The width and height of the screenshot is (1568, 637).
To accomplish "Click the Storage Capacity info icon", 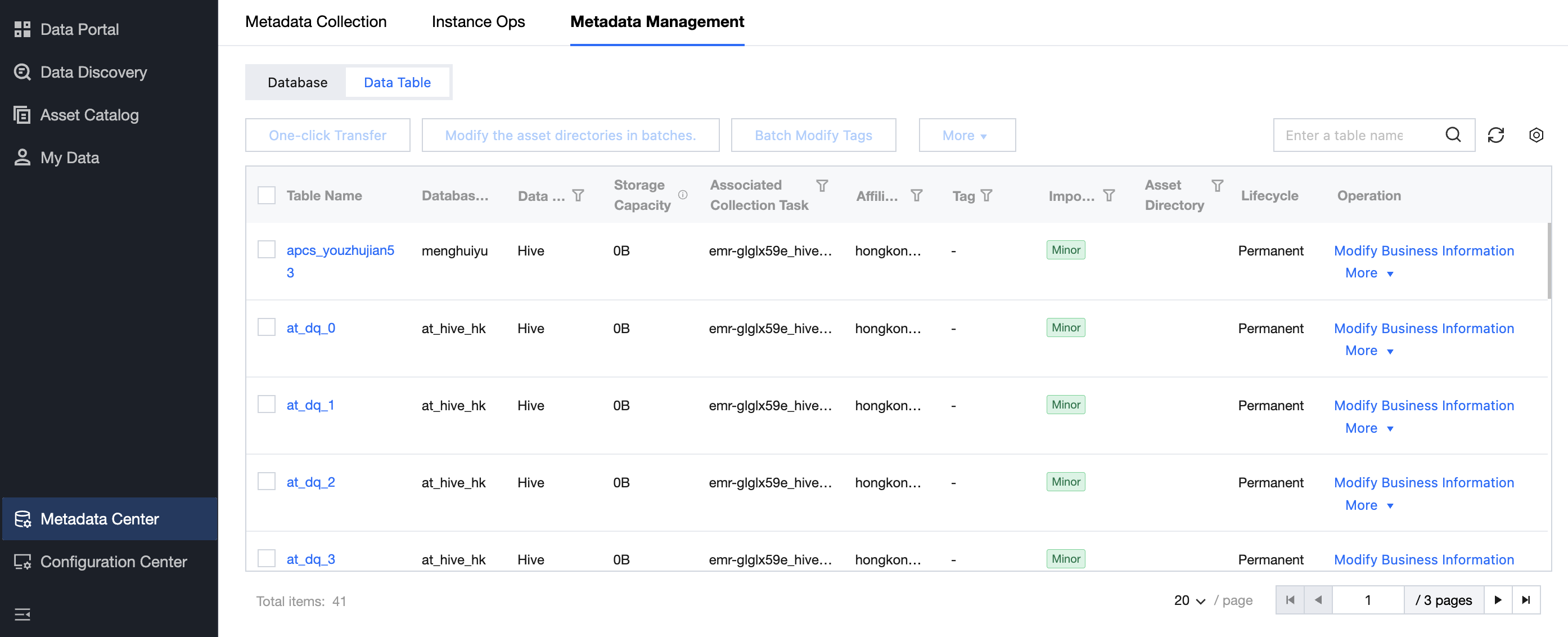I will pos(682,195).
